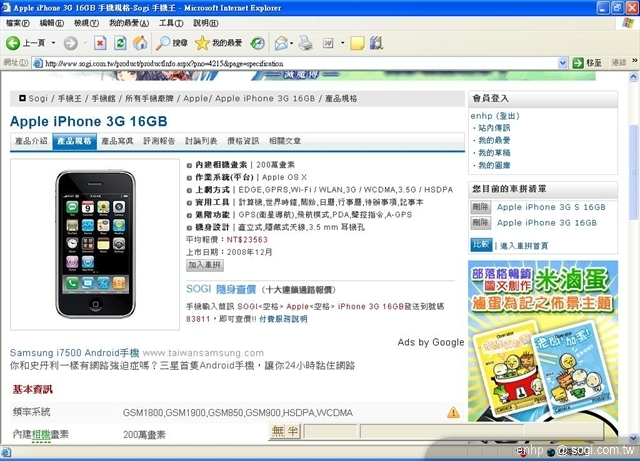Open the History clock icon
The height and width of the screenshot is (461, 640).
tap(258, 43)
